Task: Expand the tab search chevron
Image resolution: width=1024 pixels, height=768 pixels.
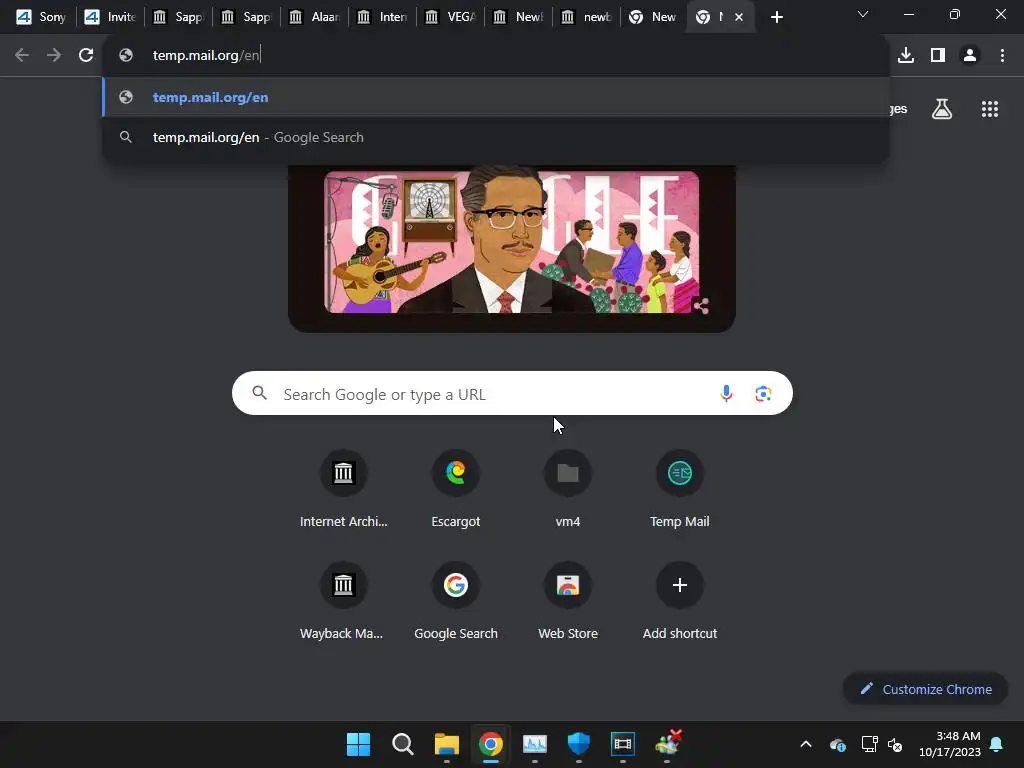Action: point(863,14)
